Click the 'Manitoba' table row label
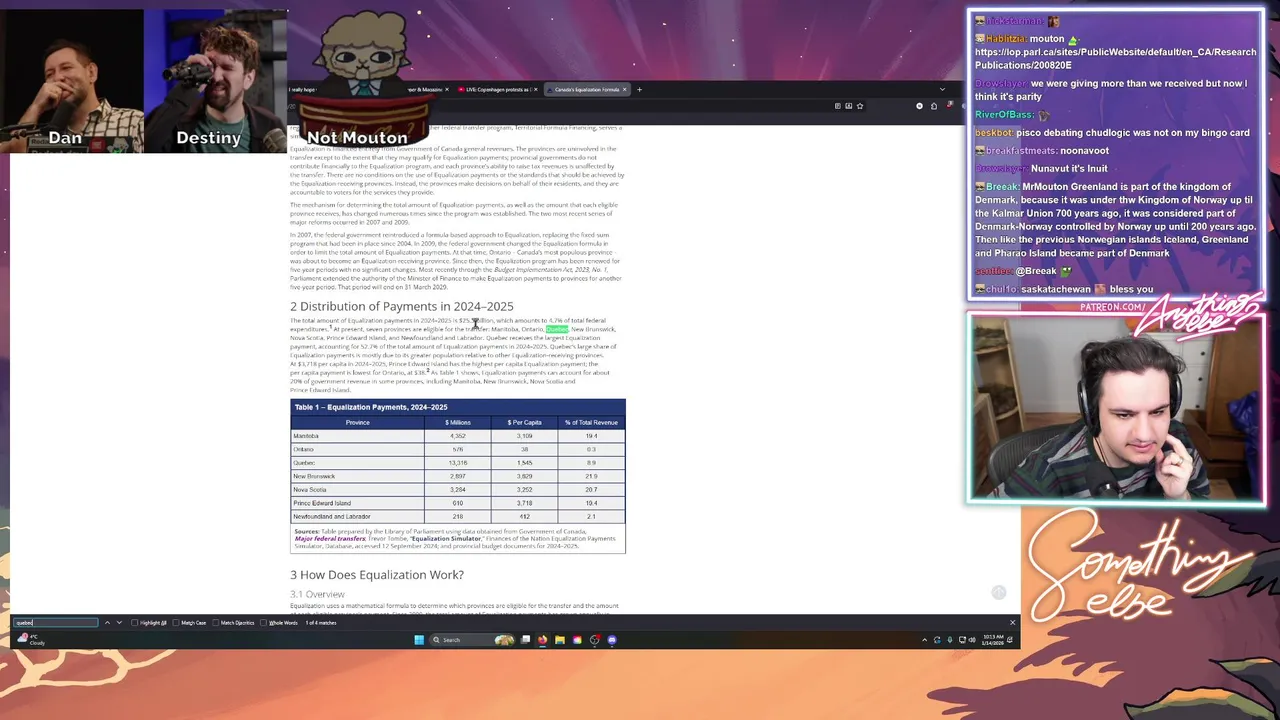 point(306,436)
